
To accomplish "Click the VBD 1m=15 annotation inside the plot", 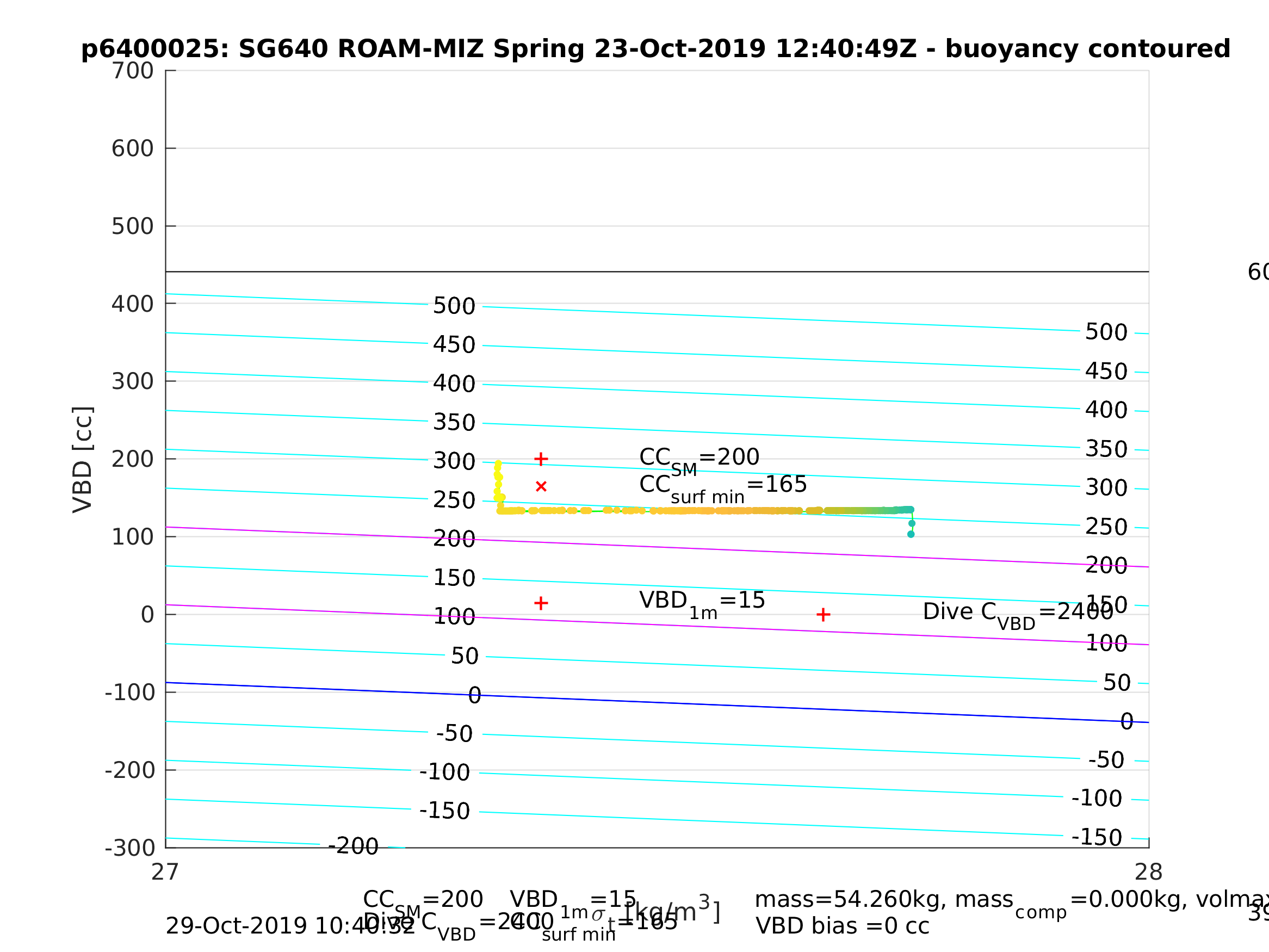I will [702, 604].
